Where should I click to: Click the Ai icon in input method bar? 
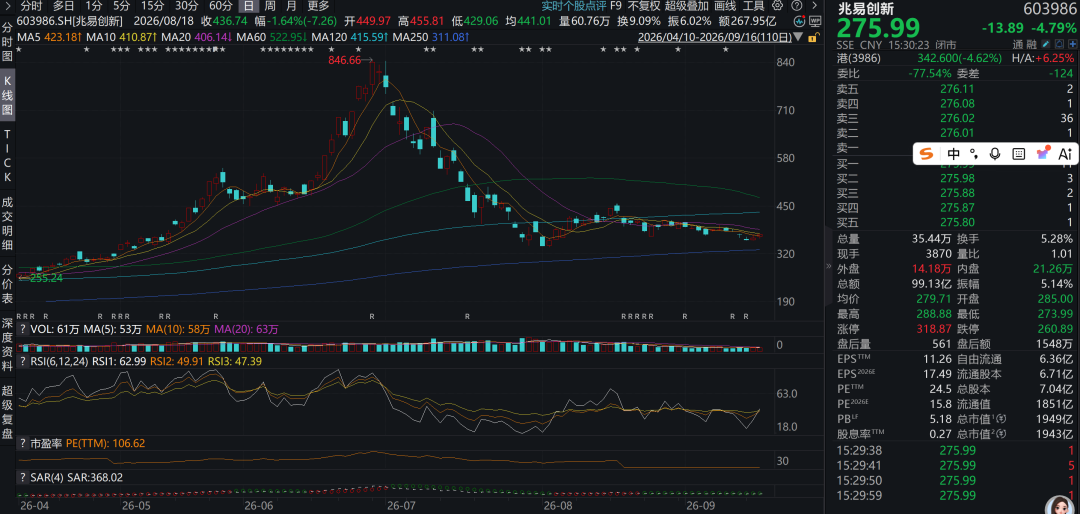pyautogui.click(x=1065, y=154)
